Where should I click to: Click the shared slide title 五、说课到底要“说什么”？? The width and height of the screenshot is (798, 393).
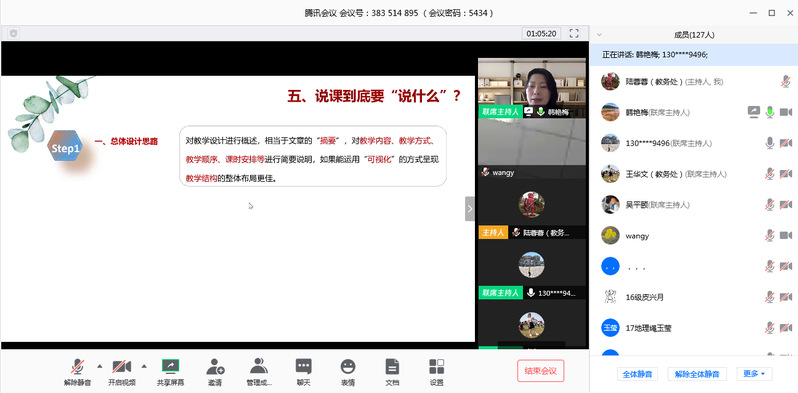(375, 96)
